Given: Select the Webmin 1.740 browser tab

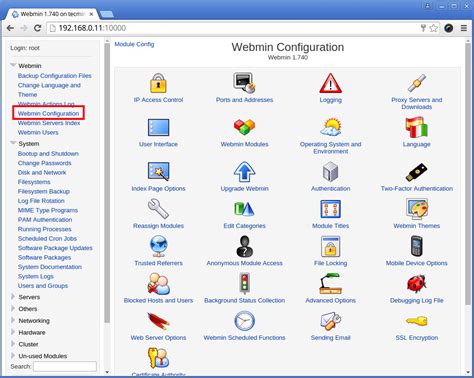Looking at the screenshot, I should [53, 14].
